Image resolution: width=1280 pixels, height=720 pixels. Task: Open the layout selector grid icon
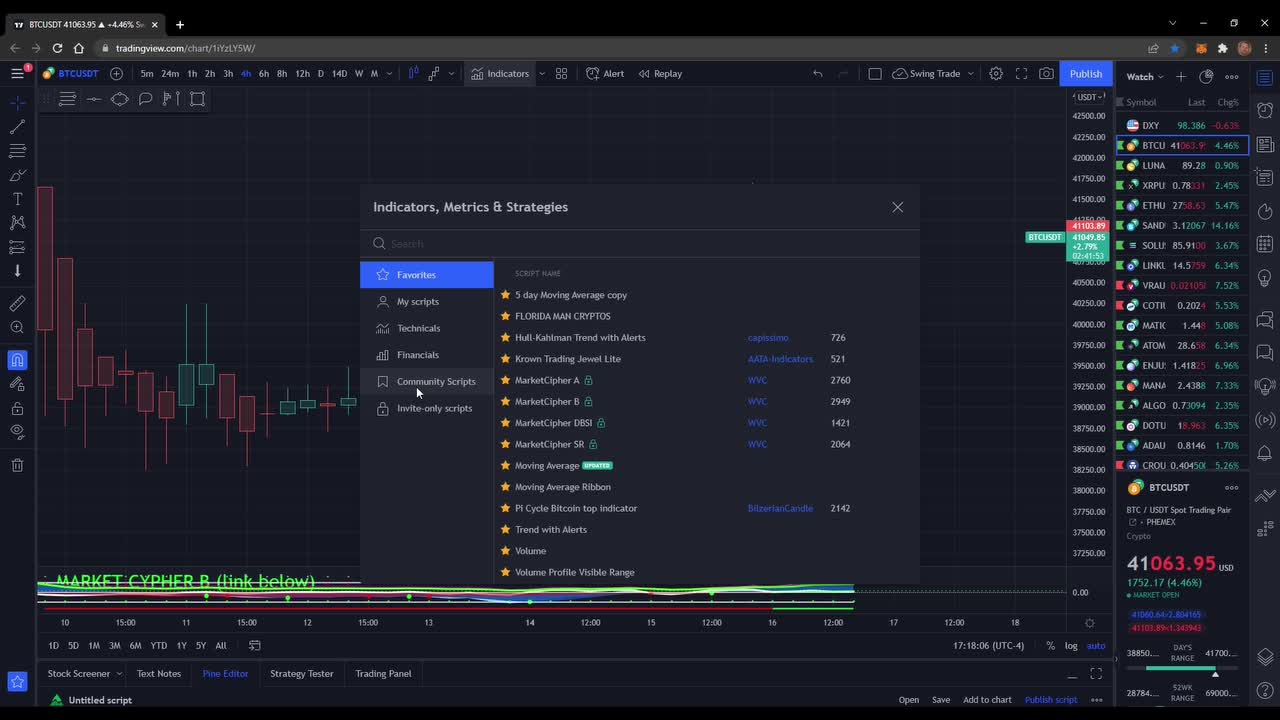pos(561,73)
